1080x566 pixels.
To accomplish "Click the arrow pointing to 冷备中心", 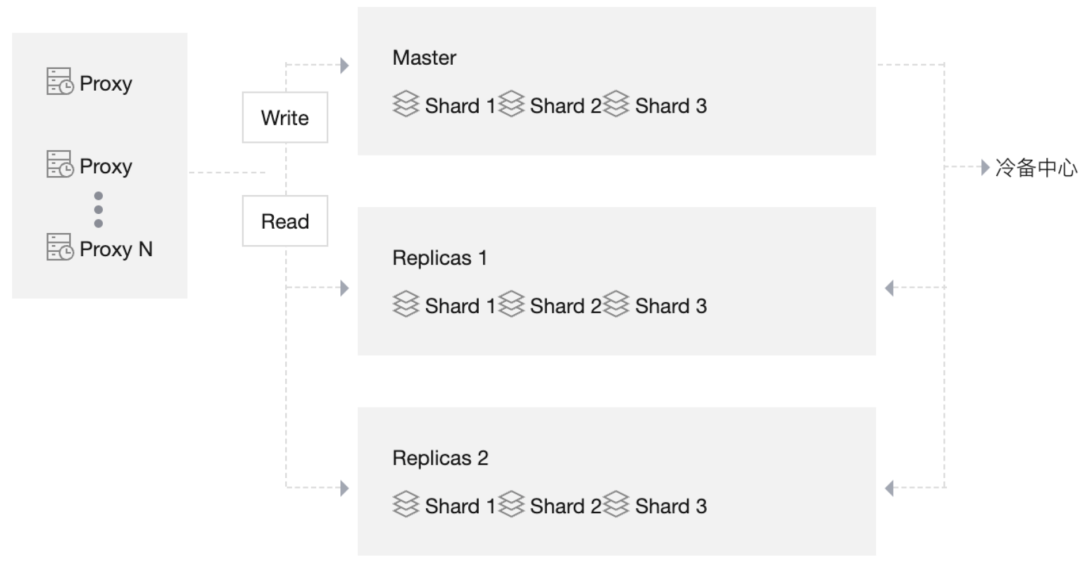I will coord(984,168).
